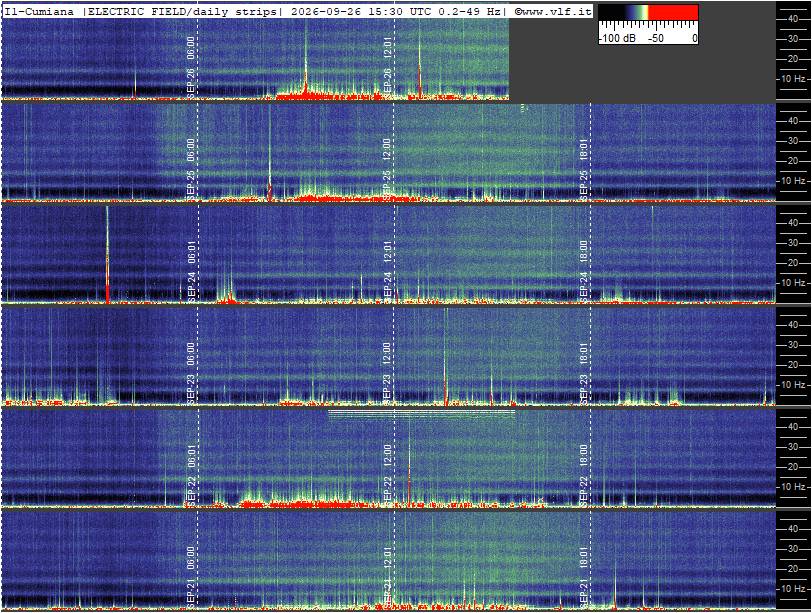Click the "10 Hz" axis label of the SEP-26 strip

point(794,79)
